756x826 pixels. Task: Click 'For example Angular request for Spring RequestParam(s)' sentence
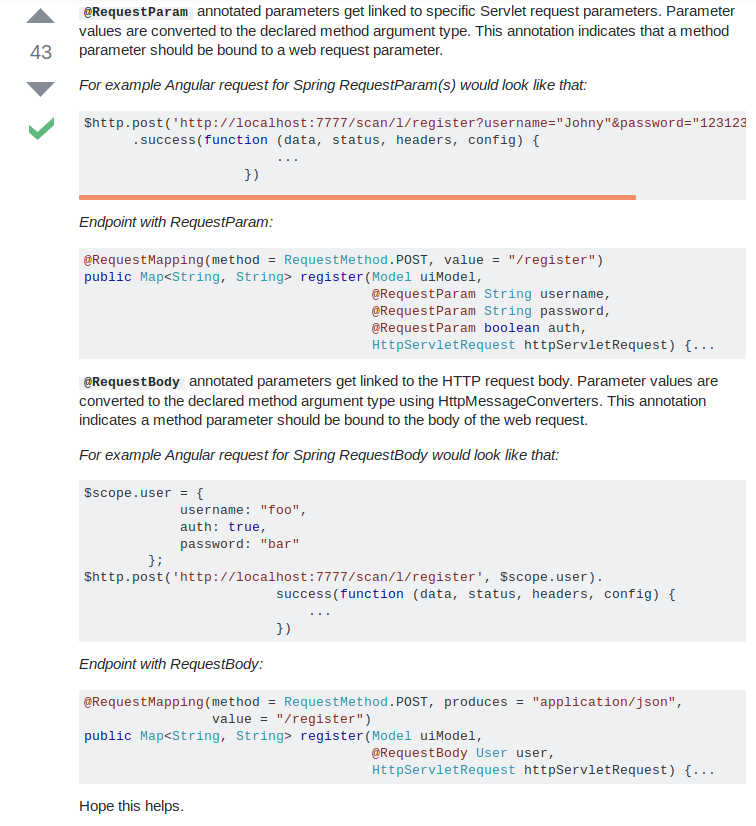[333, 85]
